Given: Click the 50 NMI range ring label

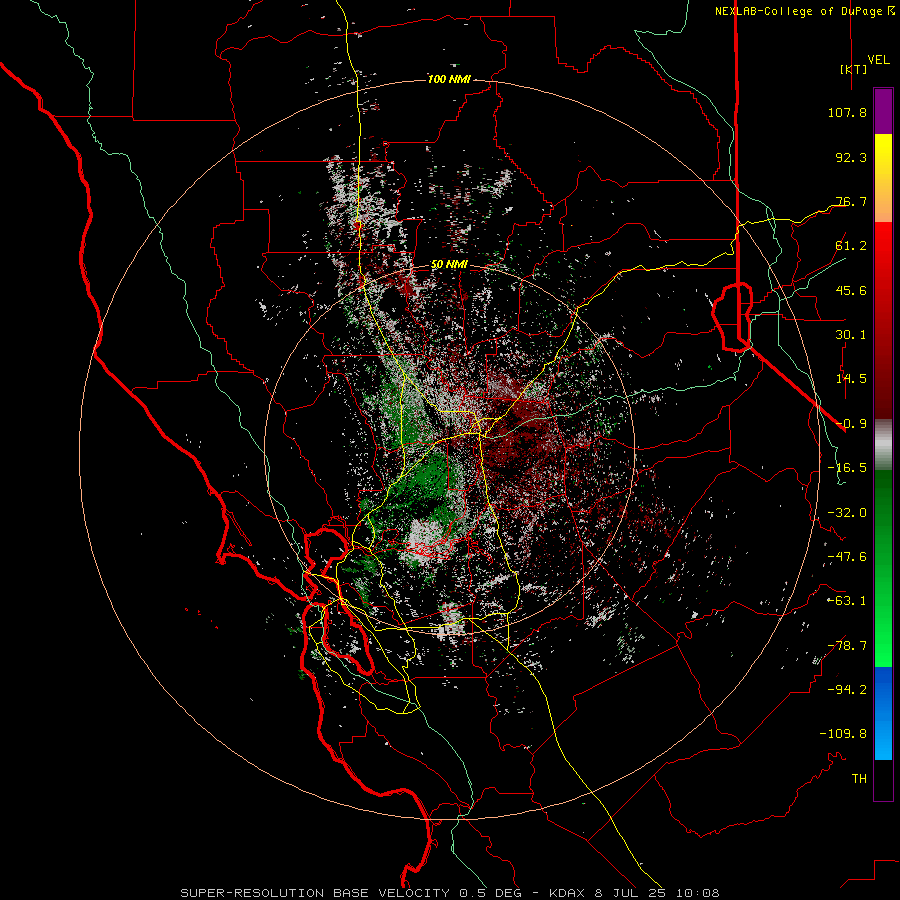Looking at the screenshot, I should click(449, 265).
